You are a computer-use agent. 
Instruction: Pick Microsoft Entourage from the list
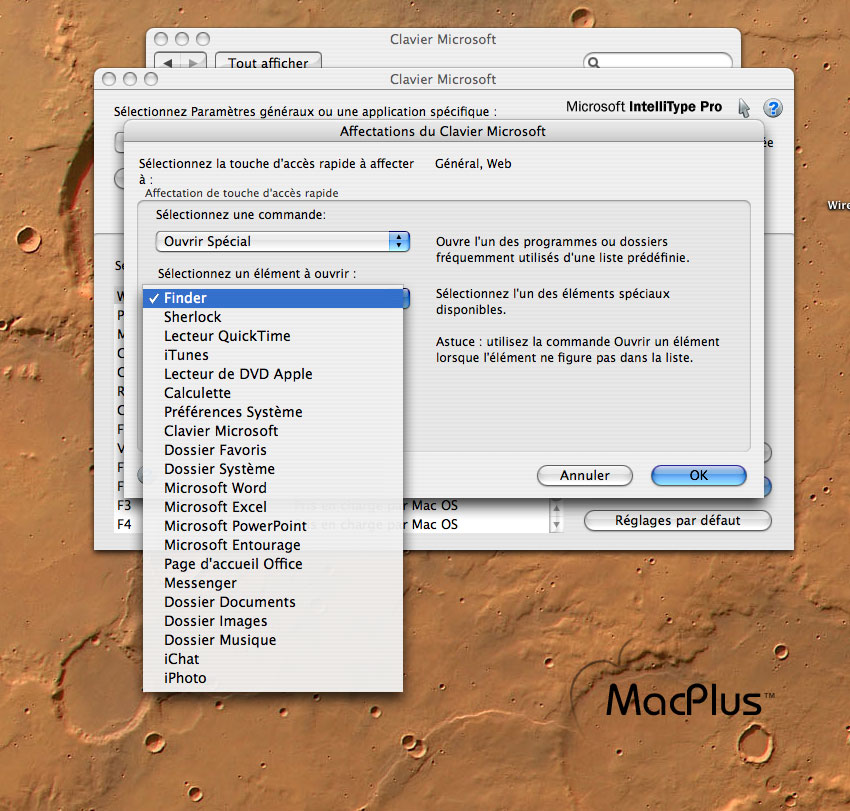pyautogui.click(x=273, y=545)
